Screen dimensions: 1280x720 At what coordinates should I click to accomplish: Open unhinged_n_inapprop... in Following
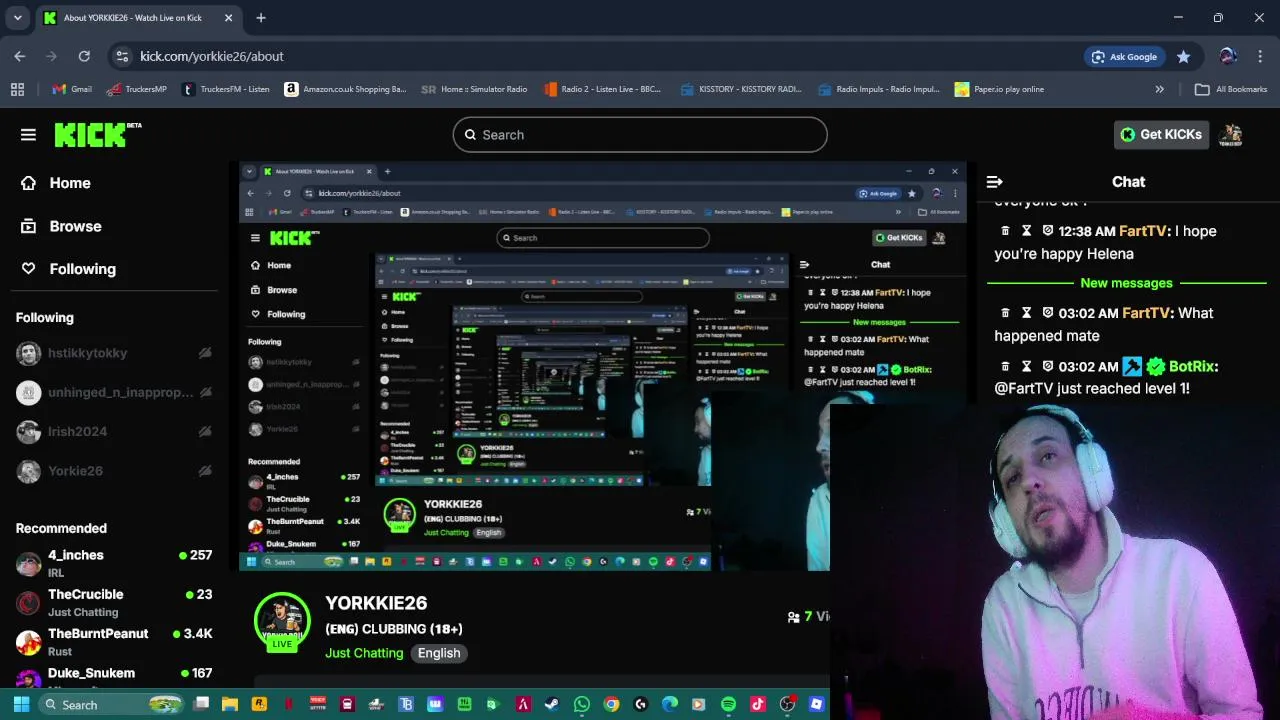pyautogui.click(x=115, y=392)
